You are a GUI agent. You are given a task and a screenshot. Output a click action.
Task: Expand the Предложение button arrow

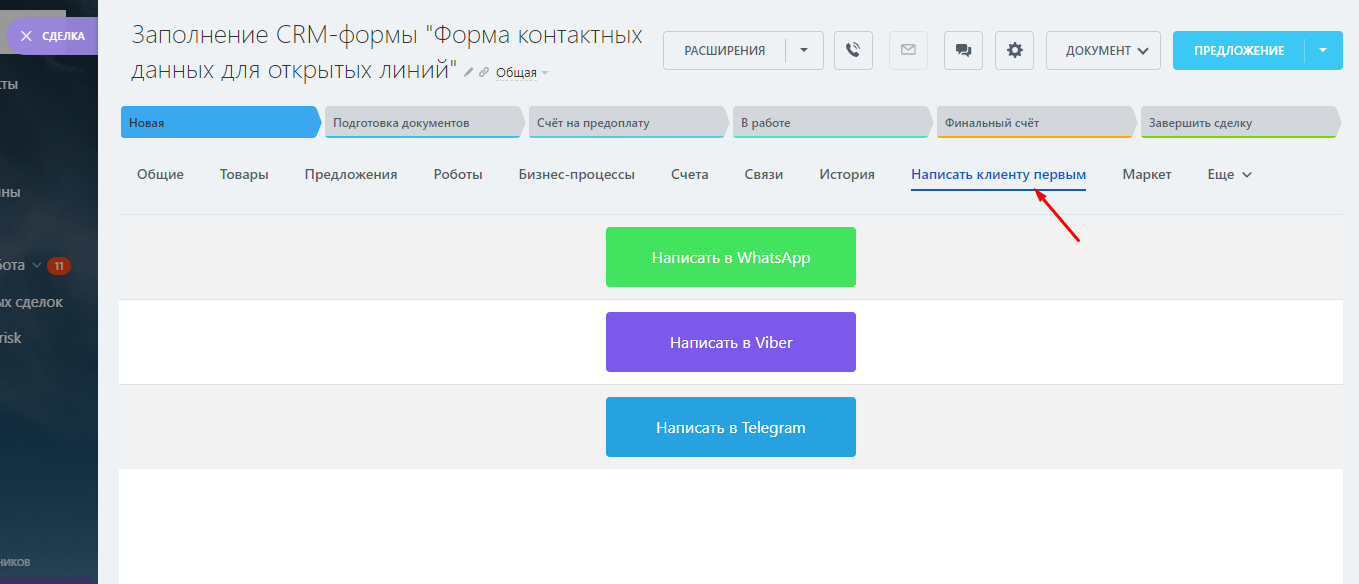pyautogui.click(x=1323, y=50)
